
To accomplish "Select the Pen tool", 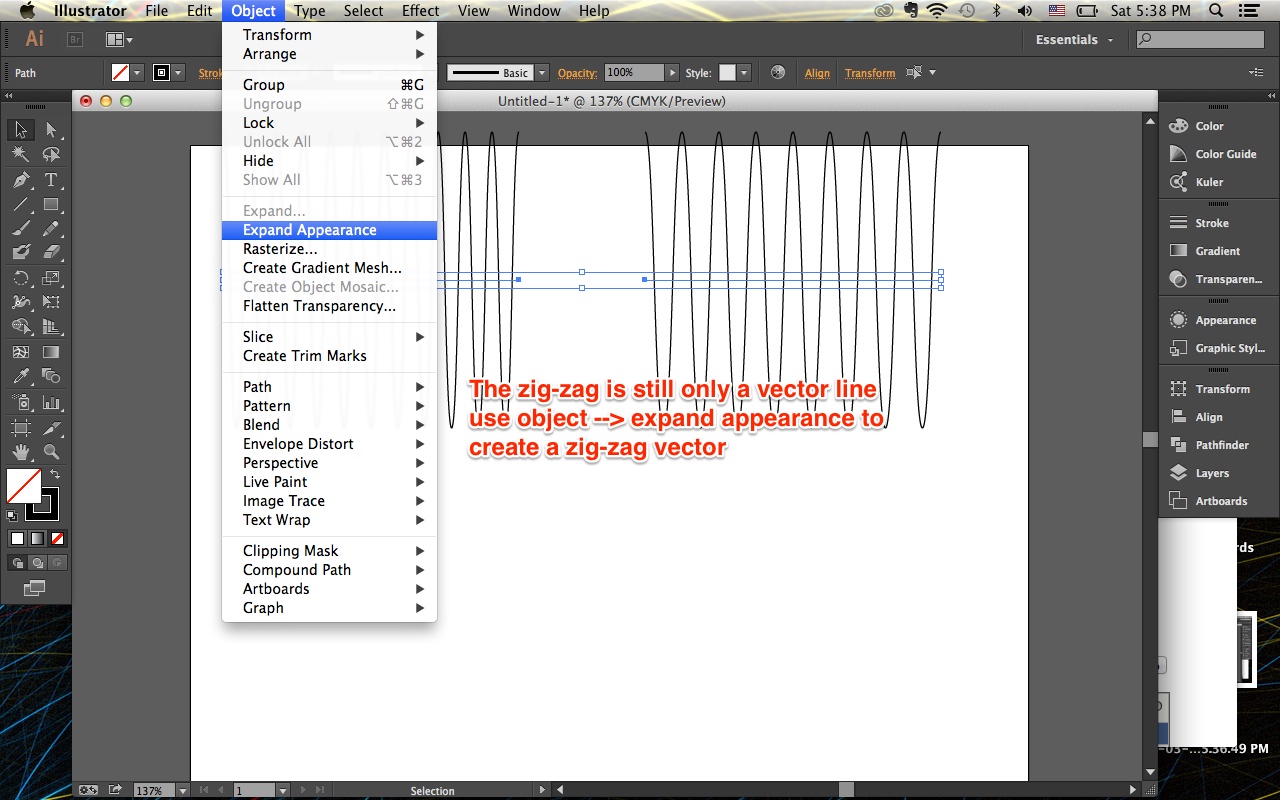I will click(x=20, y=180).
